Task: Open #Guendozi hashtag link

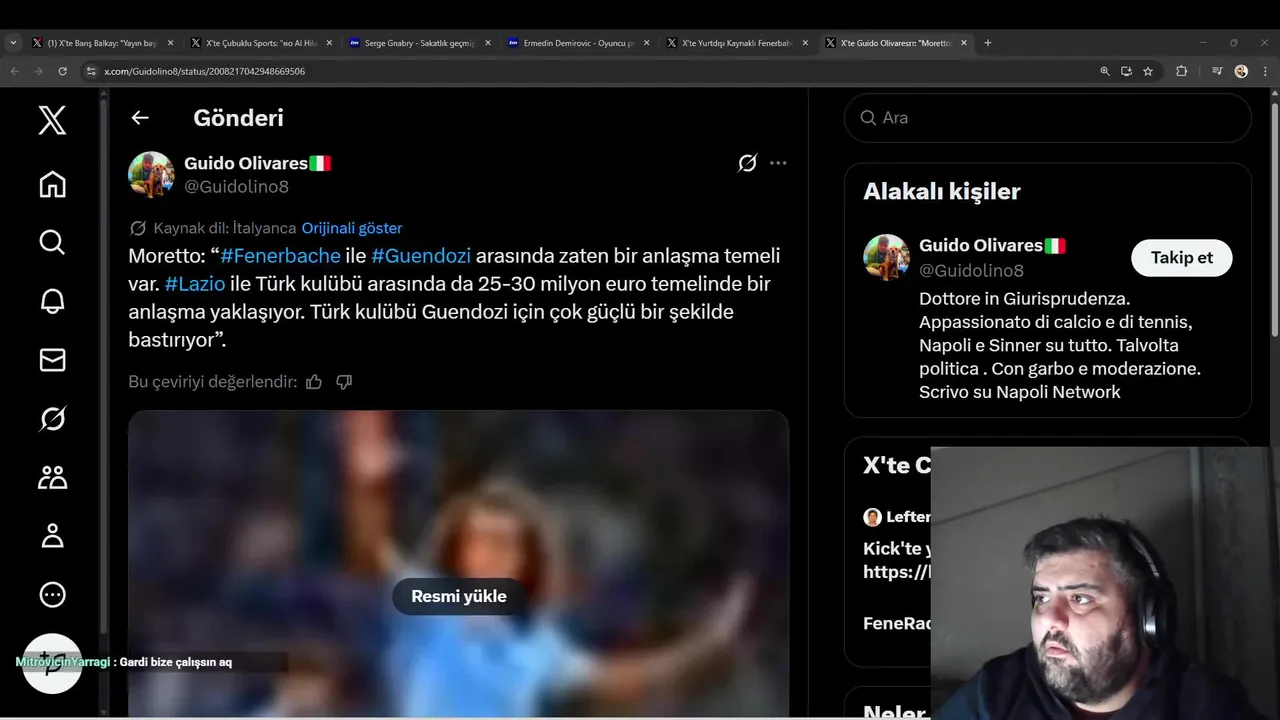Action: (421, 256)
